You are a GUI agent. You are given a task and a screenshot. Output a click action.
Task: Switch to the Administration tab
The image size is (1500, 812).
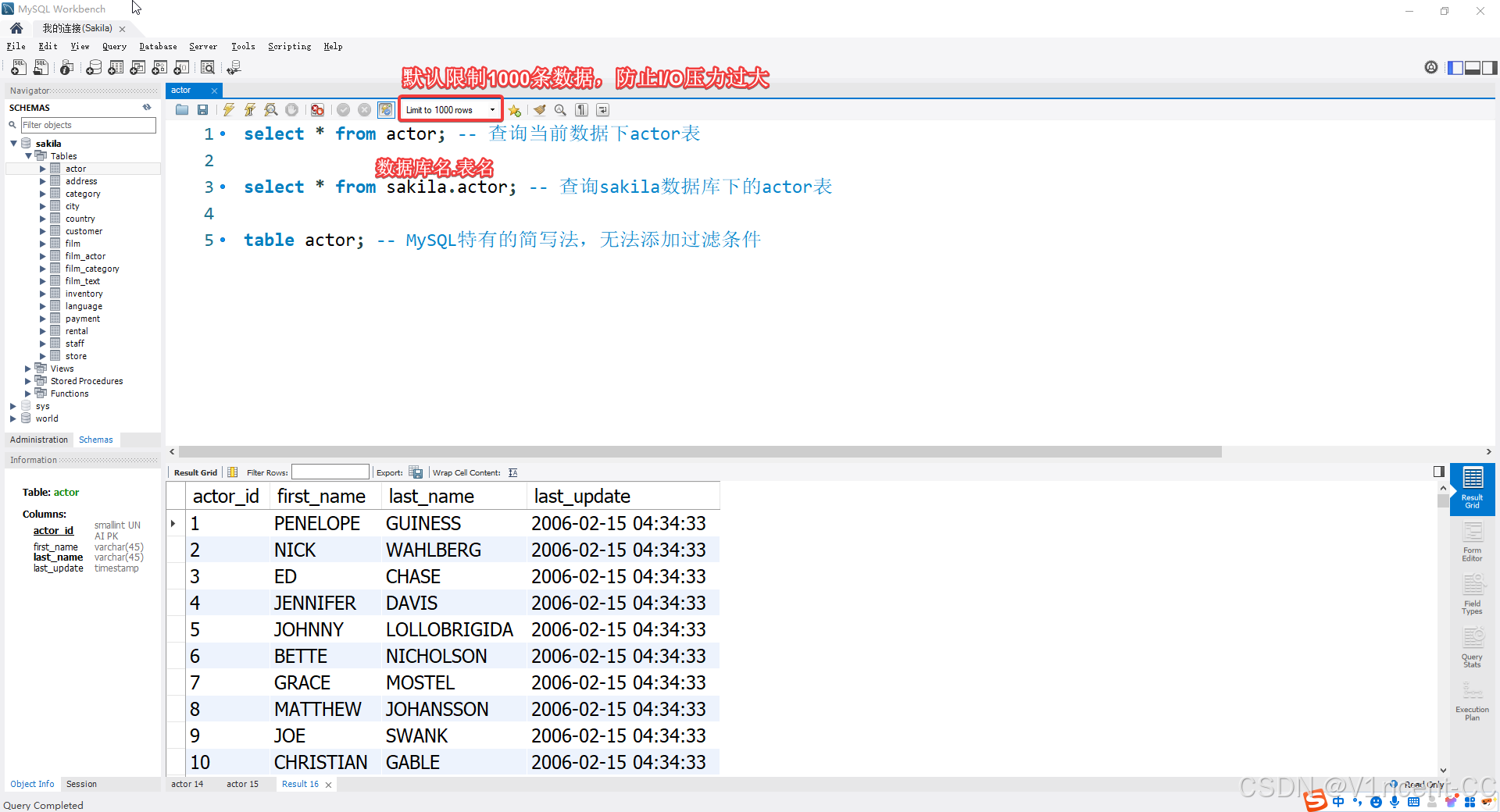point(39,440)
